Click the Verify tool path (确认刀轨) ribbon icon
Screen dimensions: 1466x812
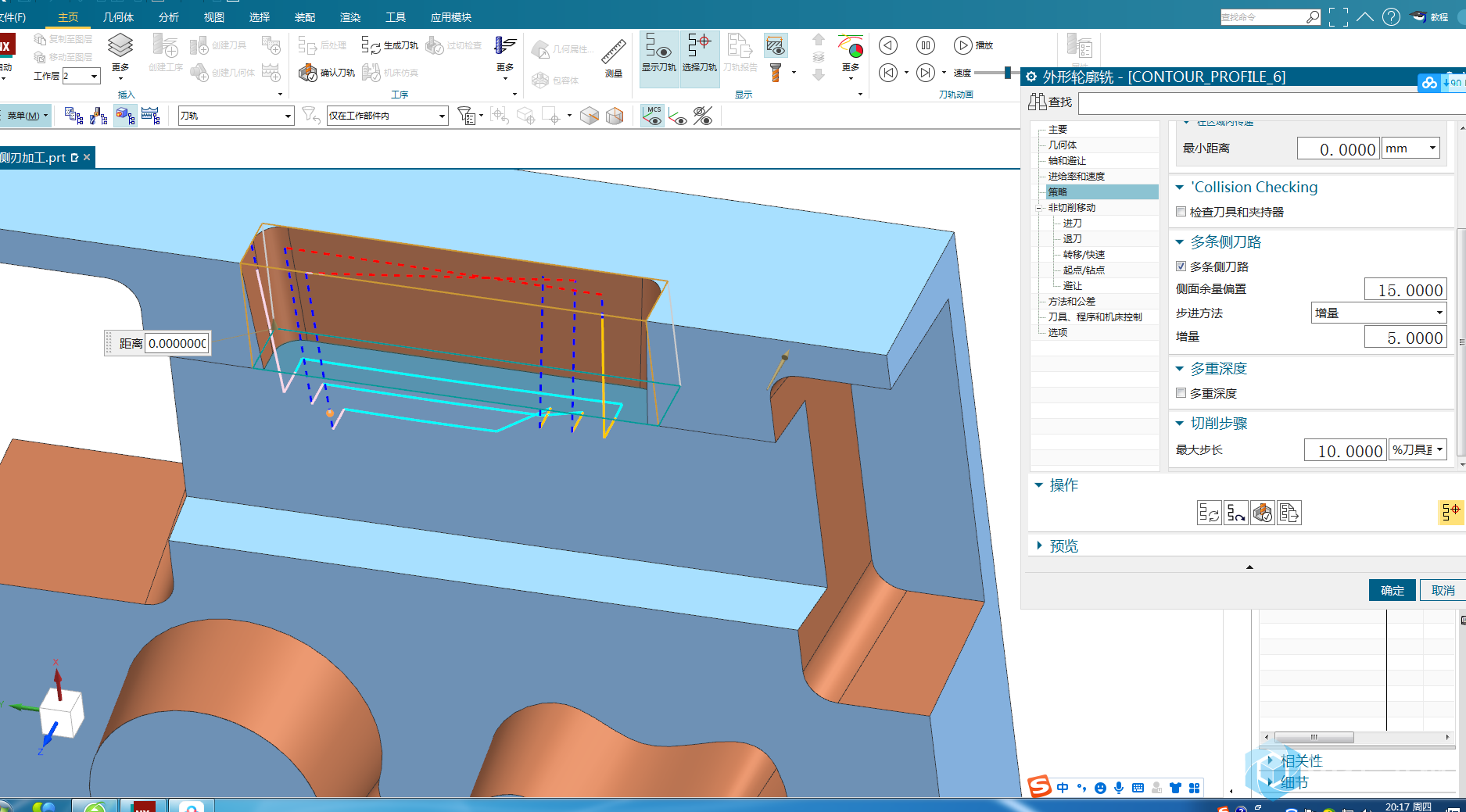307,73
